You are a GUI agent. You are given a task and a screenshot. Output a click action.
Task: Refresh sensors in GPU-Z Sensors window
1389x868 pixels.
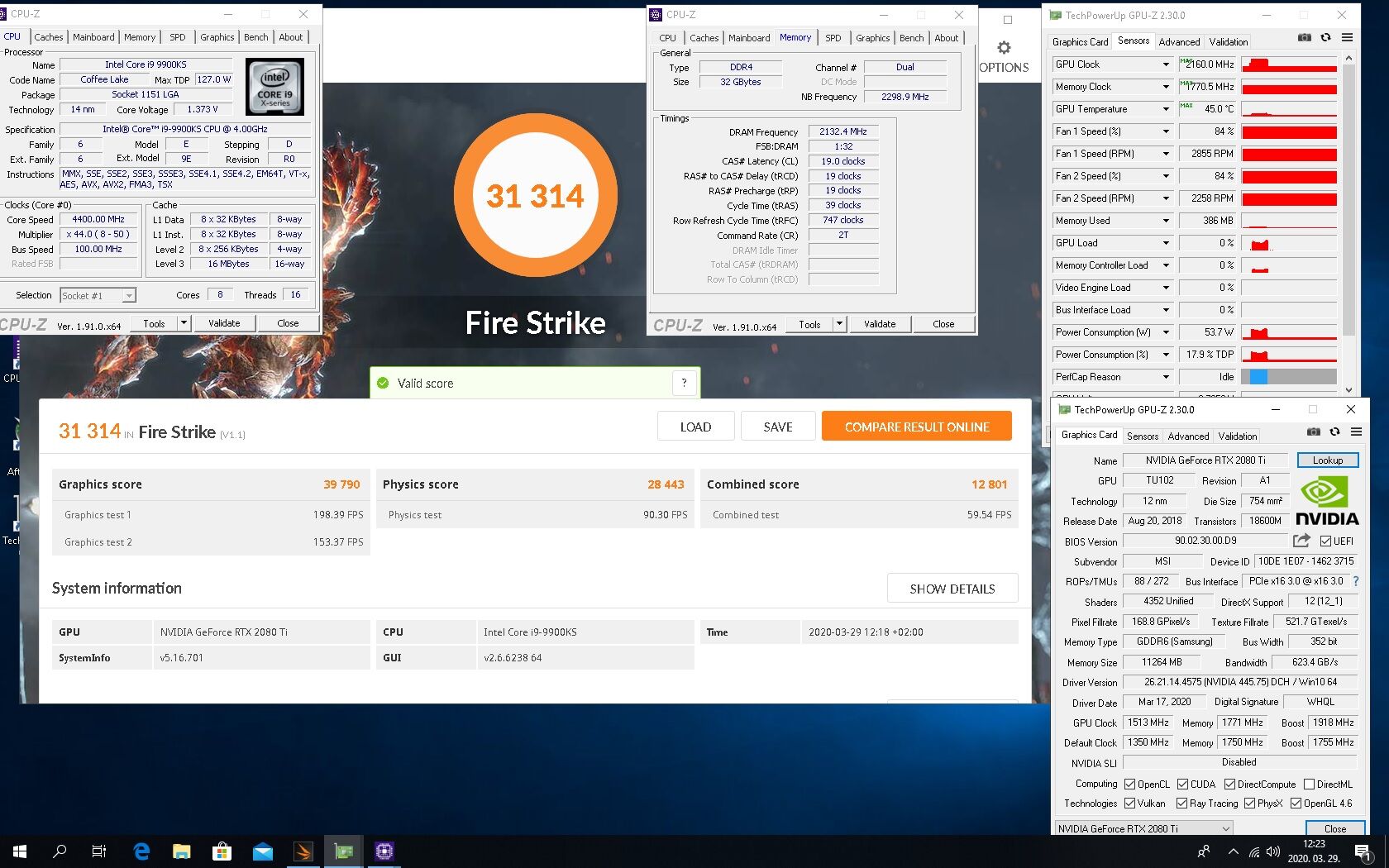1325,37
